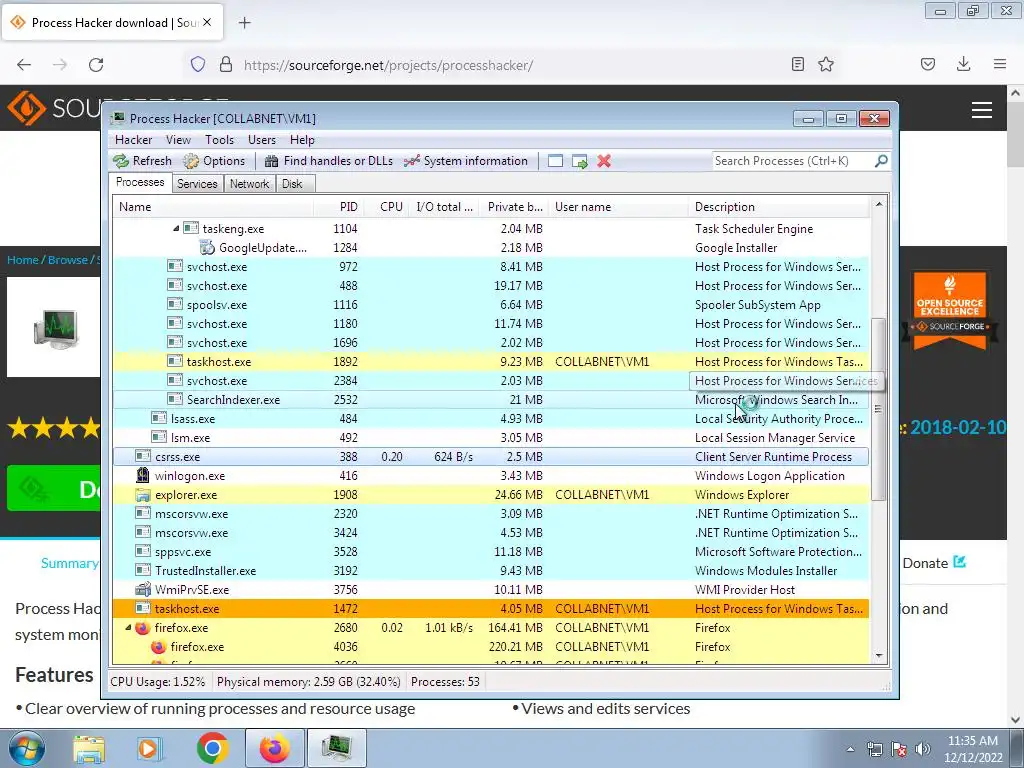Collapse the firefox.exe parent tree node

[129, 628]
